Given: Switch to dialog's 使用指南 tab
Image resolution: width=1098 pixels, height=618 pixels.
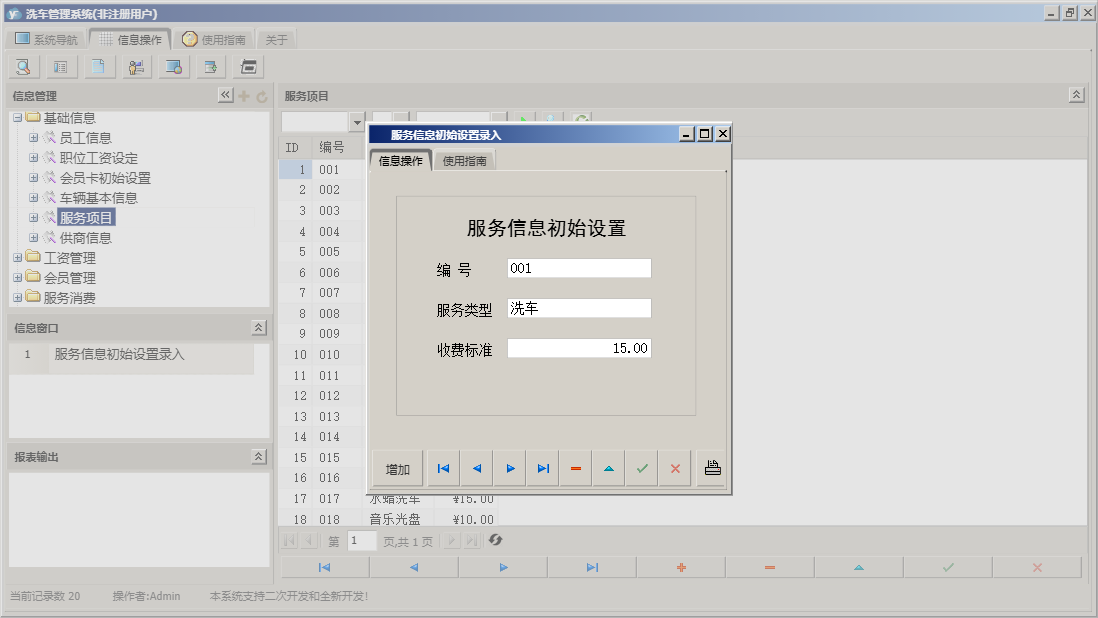Looking at the screenshot, I should [x=464, y=161].
